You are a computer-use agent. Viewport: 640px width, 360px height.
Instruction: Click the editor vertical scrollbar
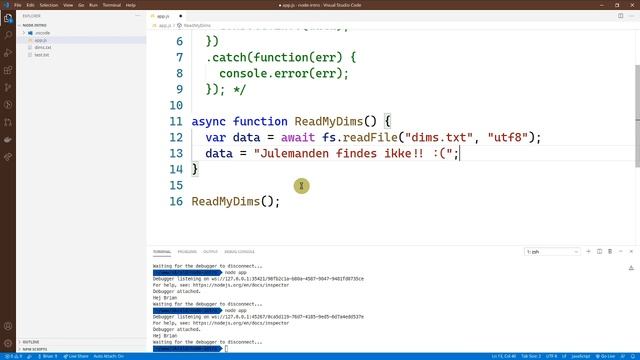[637, 116]
